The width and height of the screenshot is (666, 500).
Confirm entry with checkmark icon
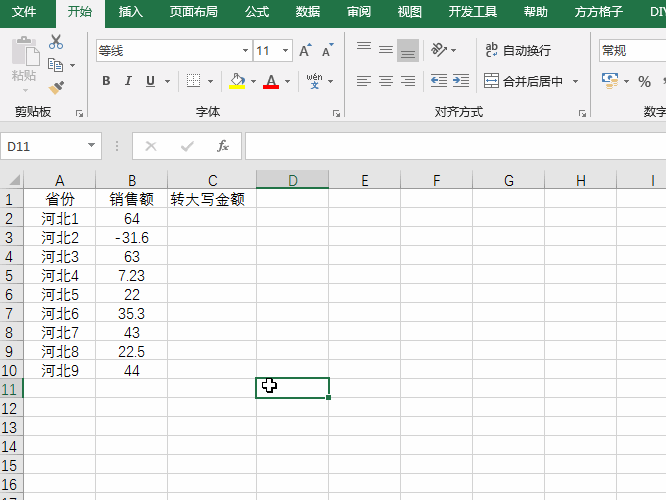(x=187, y=146)
